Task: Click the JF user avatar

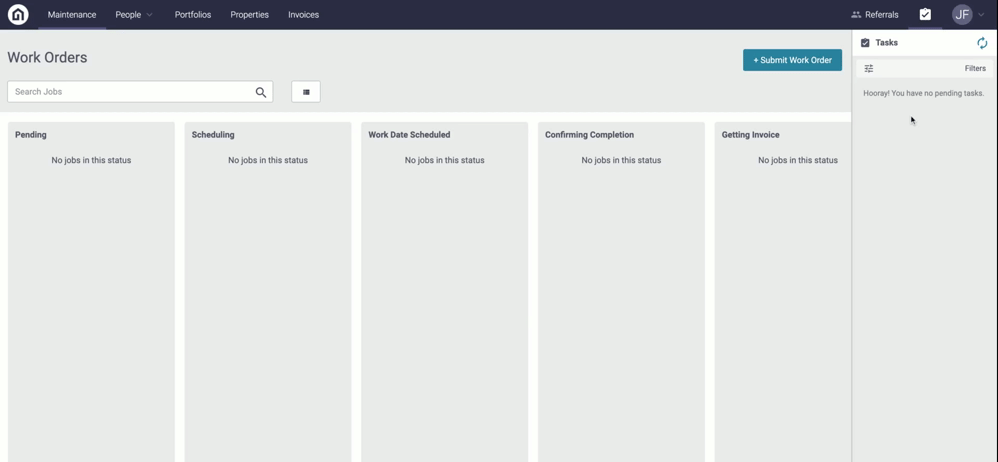Action: tap(962, 15)
